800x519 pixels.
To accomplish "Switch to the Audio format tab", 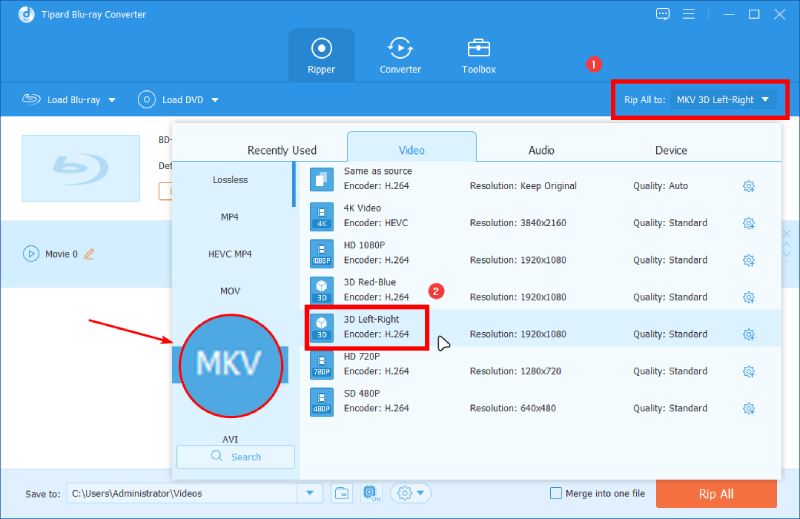I will [541, 150].
